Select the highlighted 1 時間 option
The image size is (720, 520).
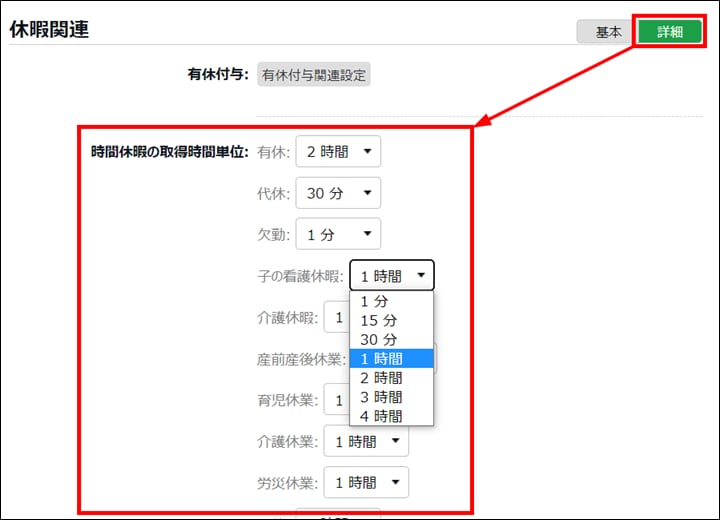pos(391,358)
